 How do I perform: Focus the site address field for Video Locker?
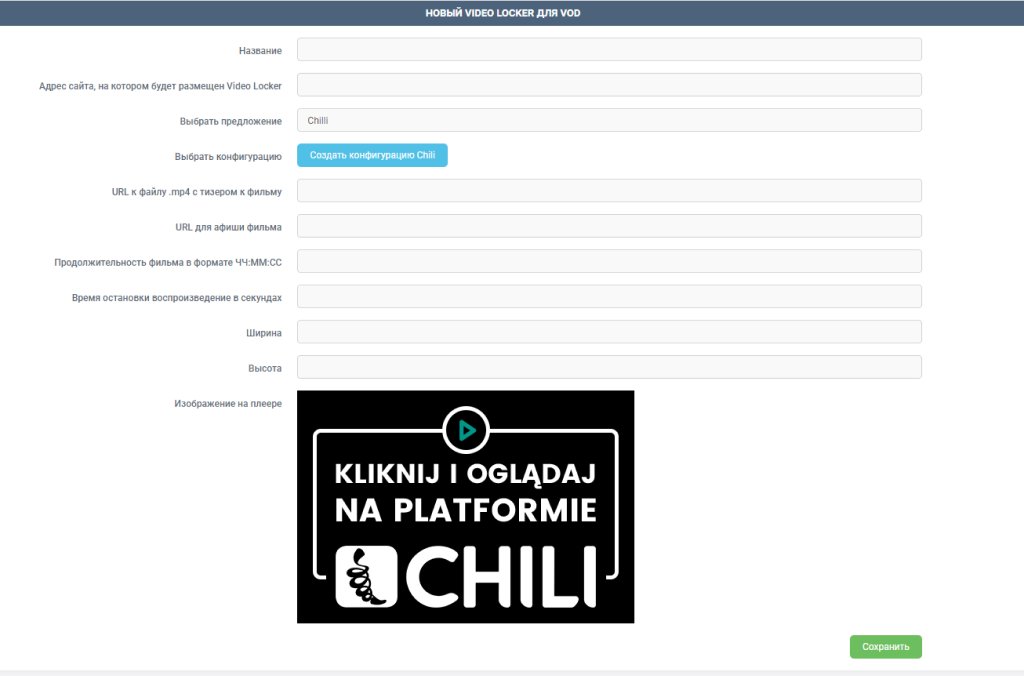(x=609, y=85)
